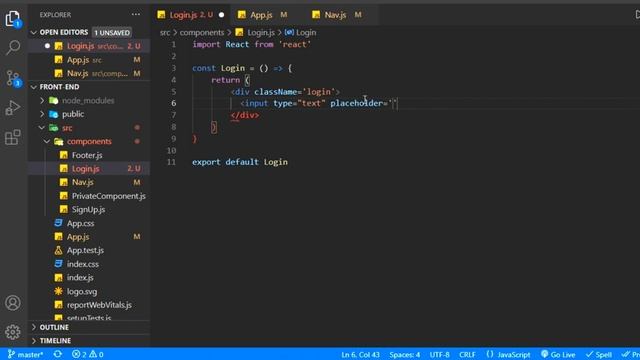Expand the node_modules folder
Screen dimensions: 640x360
[42, 100]
